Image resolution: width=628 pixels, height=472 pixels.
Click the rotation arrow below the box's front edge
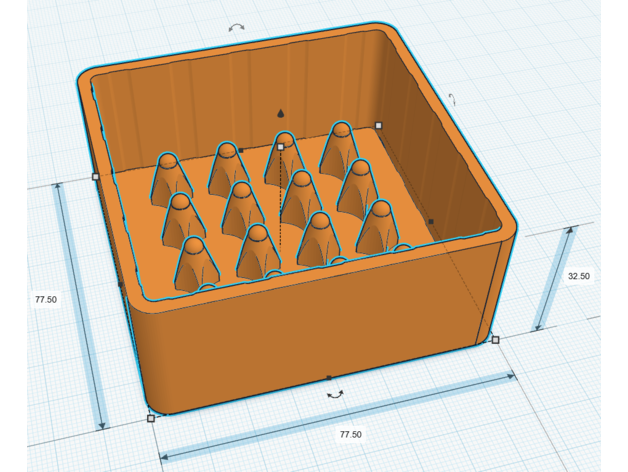[x=336, y=394]
